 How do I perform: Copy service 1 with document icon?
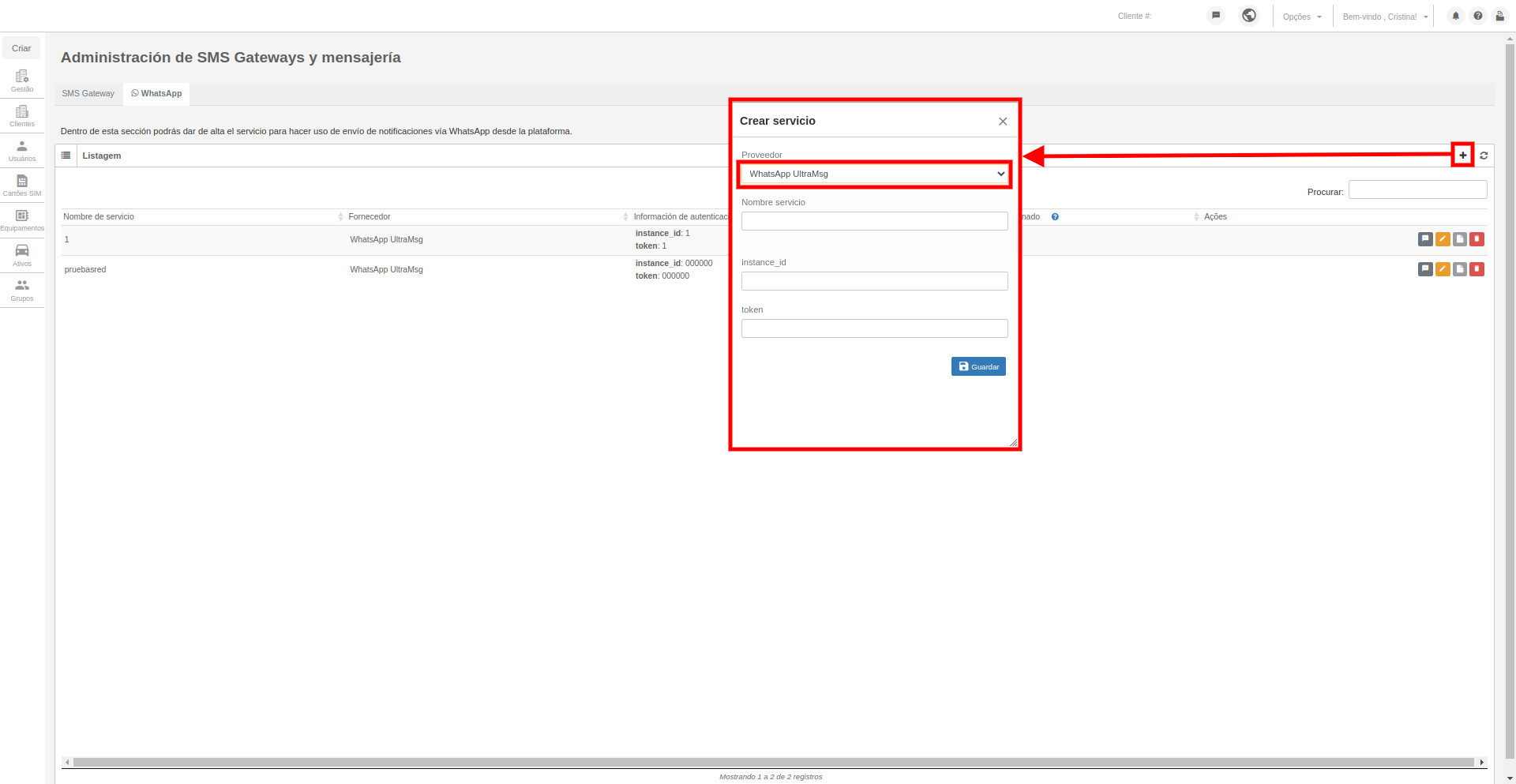[x=1460, y=239]
